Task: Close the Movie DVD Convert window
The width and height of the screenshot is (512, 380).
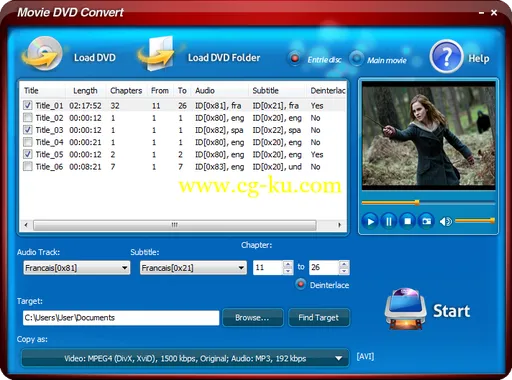Action: click(x=494, y=13)
